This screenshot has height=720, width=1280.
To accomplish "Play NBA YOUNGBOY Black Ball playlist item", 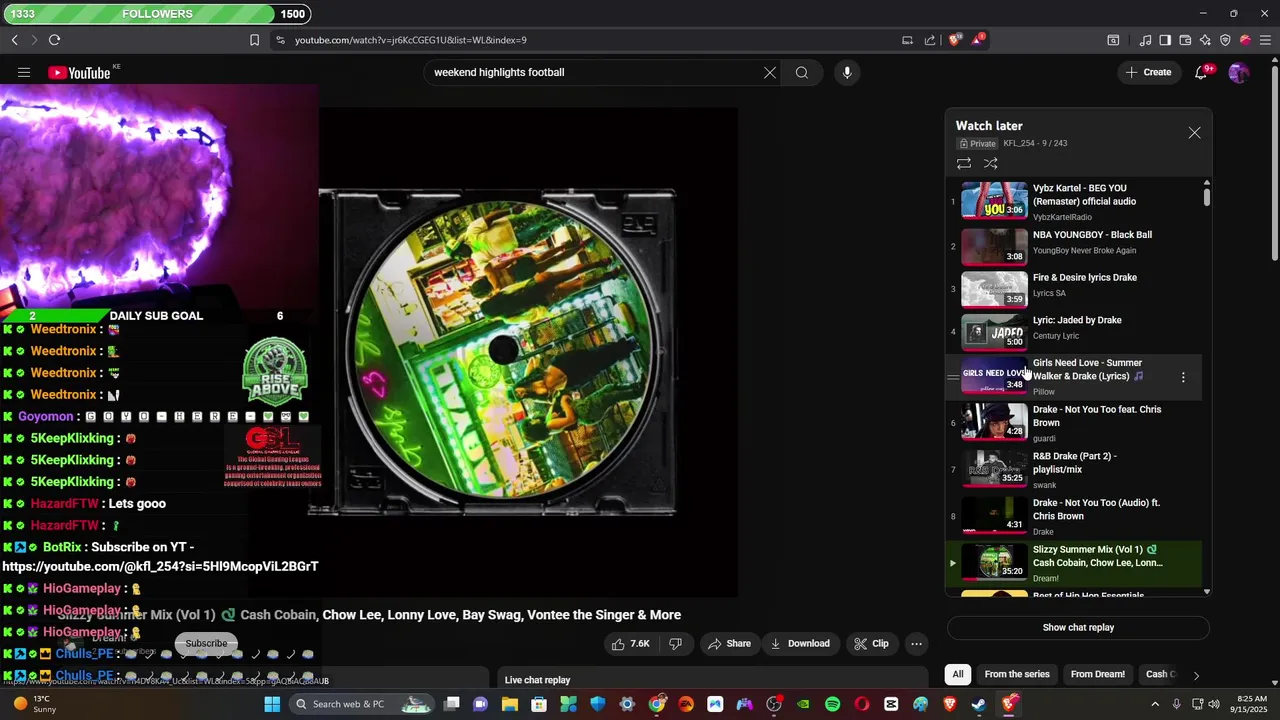I will coord(1075,245).
